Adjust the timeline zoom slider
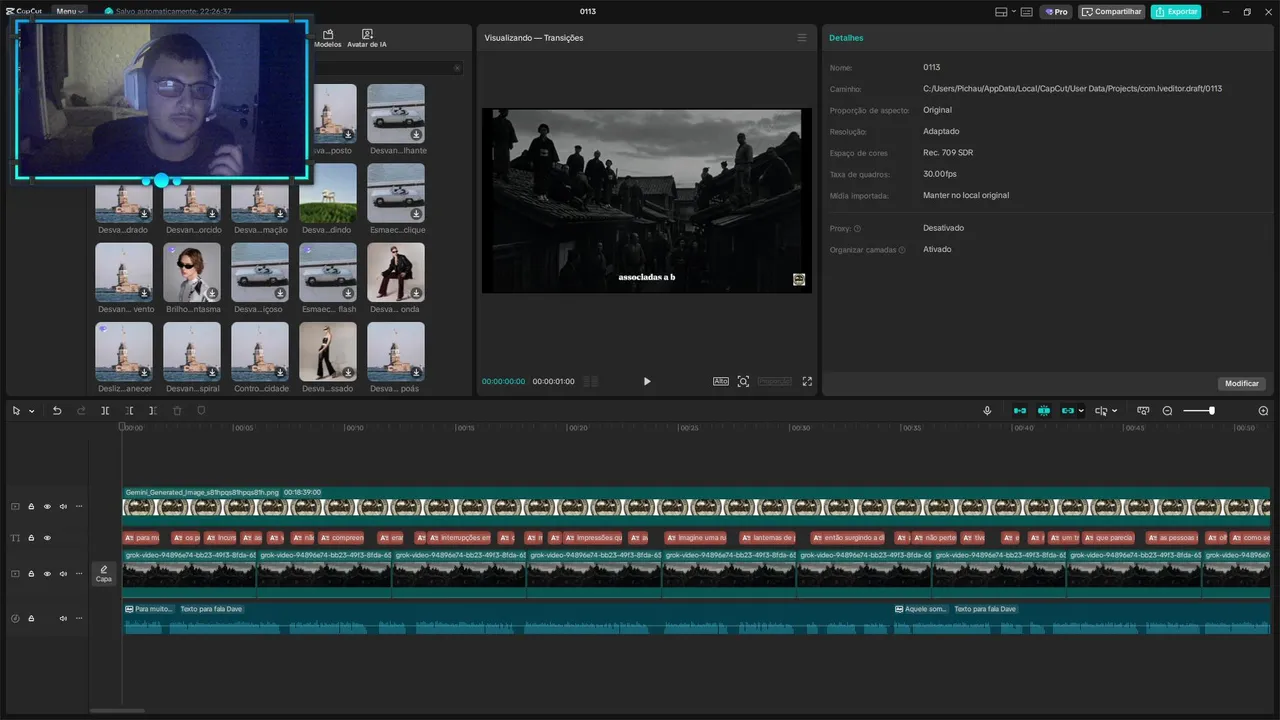Screen dimensions: 1280x720 pyautogui.click(x=1198, y=411)
